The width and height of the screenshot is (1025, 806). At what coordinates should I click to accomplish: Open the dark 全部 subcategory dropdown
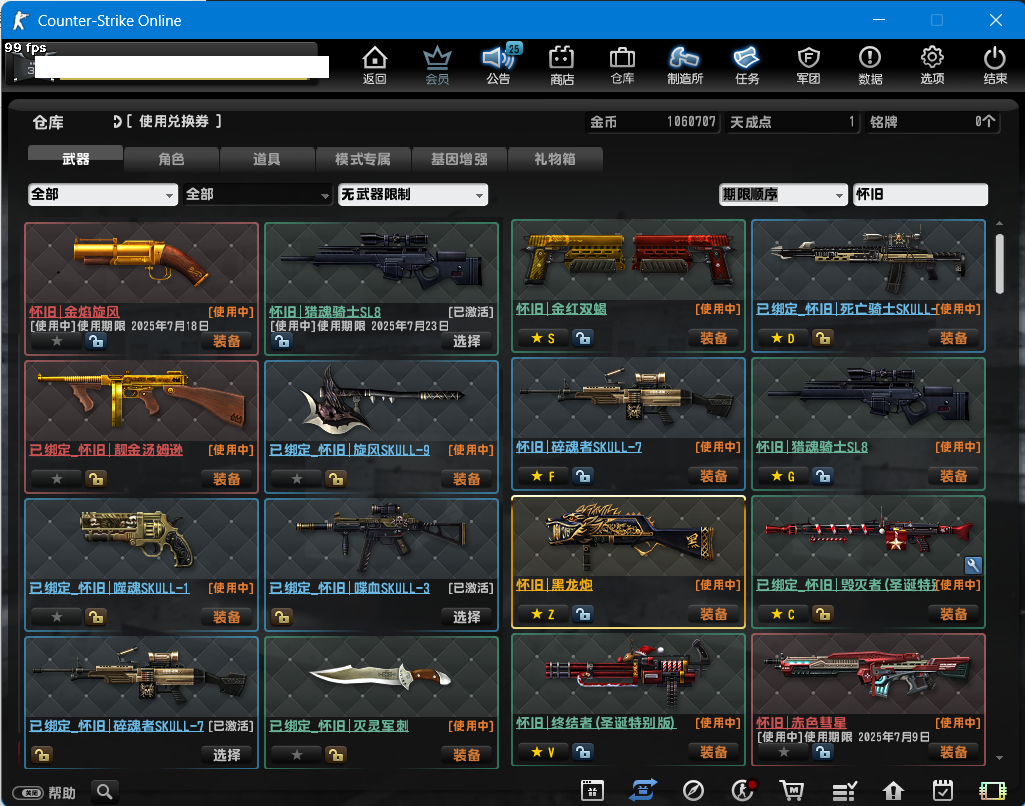point(258,195)
